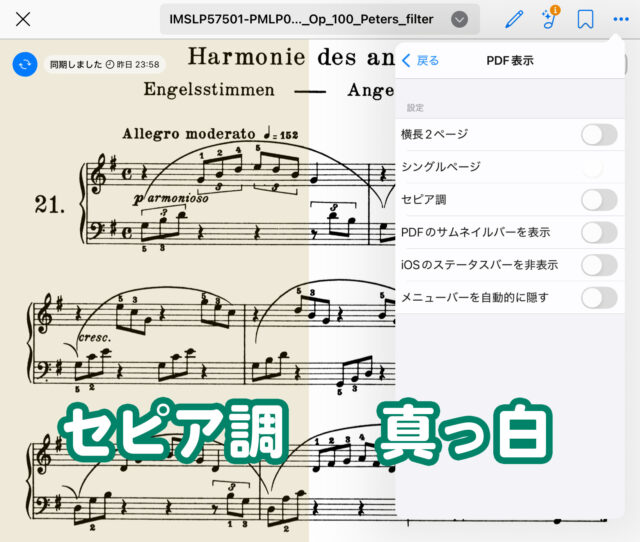
Task: Enable セピア調 switch
Action: [x=599, y=200]
